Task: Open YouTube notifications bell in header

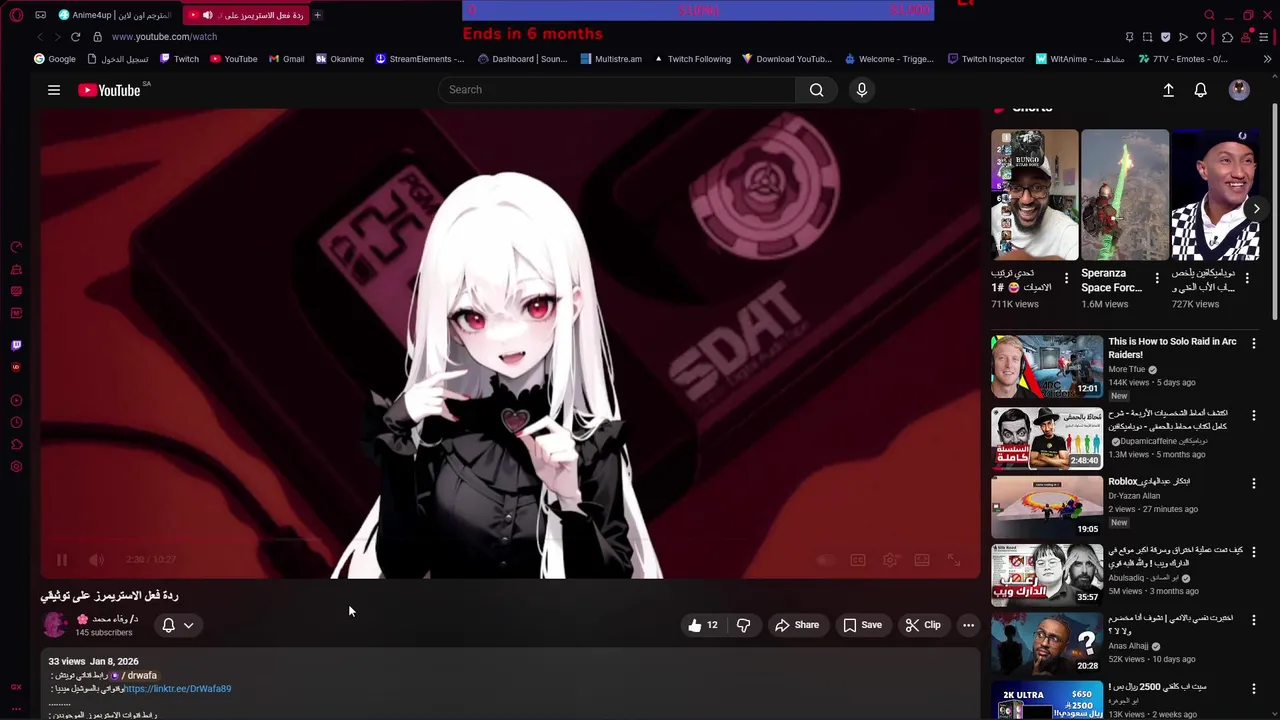Action: 1201,90
